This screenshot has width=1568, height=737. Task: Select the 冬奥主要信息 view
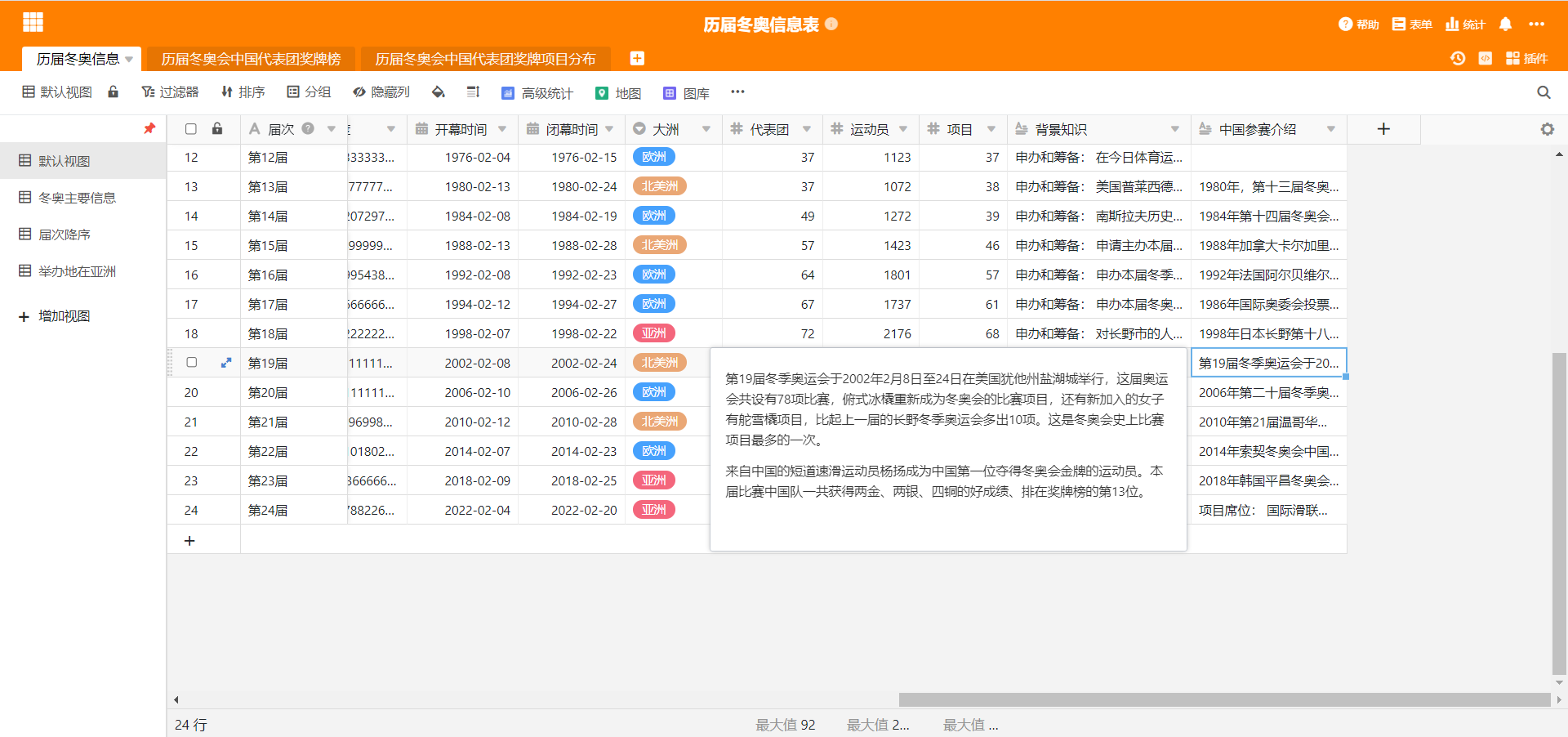pos(82,198)
